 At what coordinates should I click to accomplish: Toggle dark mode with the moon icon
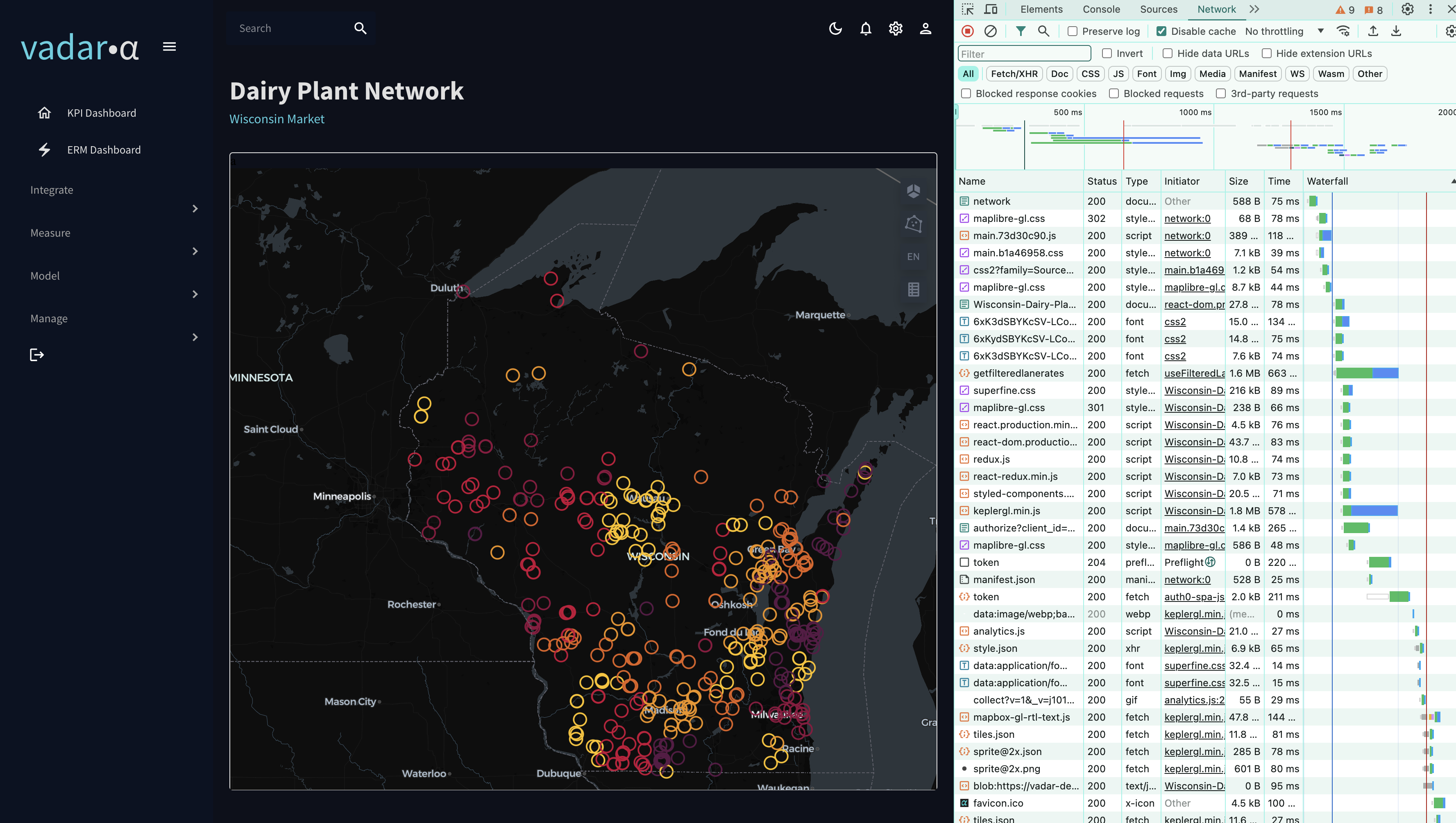[836, 28]
